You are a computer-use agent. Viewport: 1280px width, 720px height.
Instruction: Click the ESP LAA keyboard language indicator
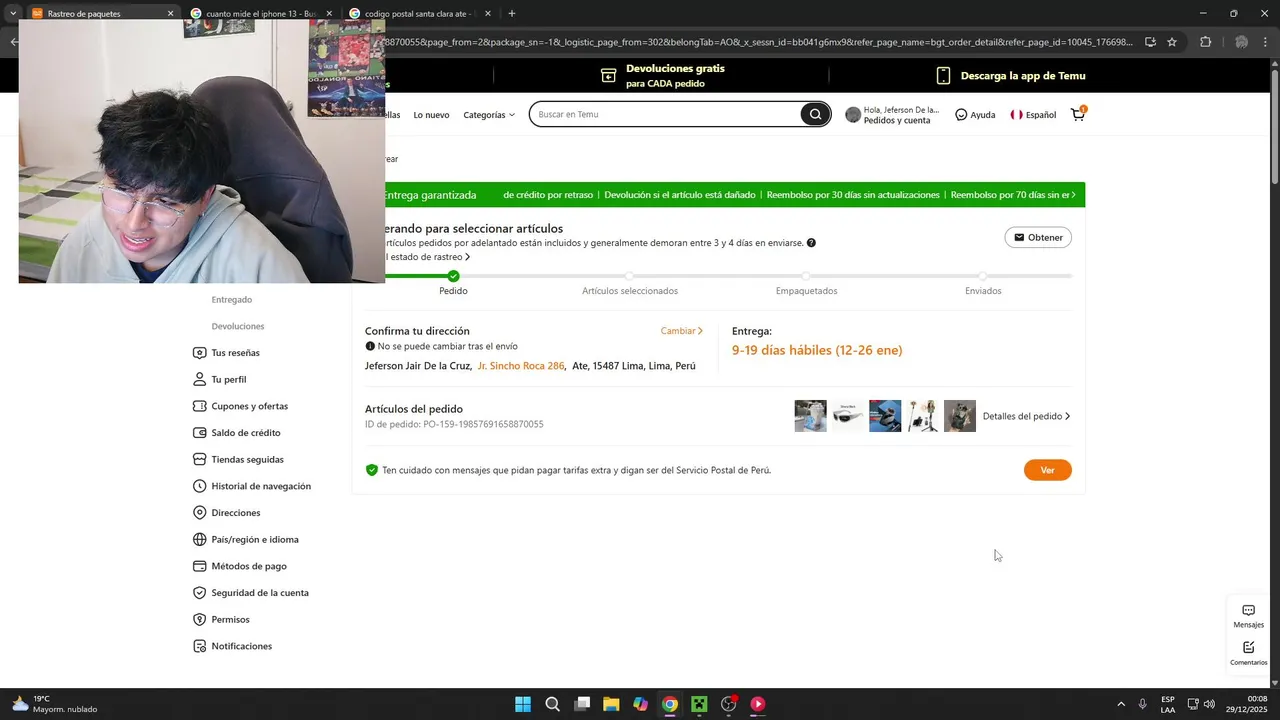[x=1168, y=704]
